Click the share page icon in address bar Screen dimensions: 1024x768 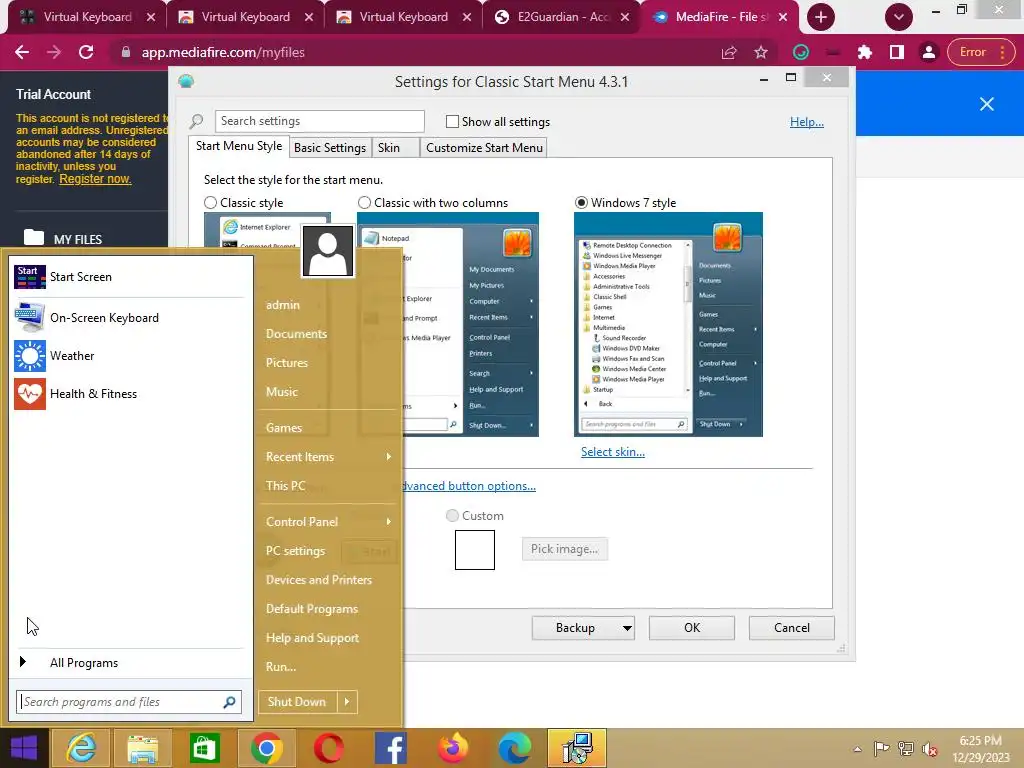click(x=729, y=52)
